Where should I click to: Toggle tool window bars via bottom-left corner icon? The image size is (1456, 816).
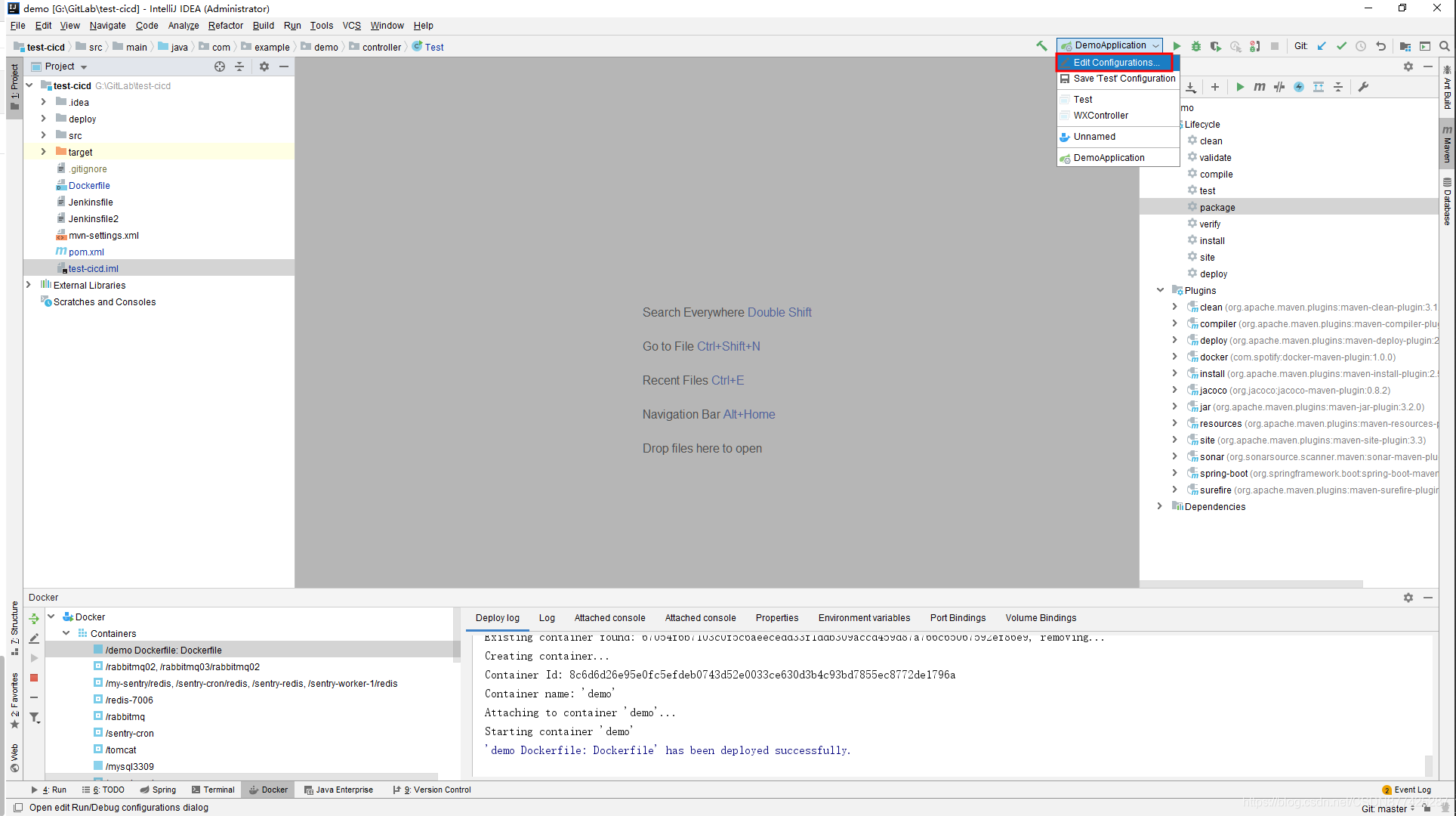18,808
